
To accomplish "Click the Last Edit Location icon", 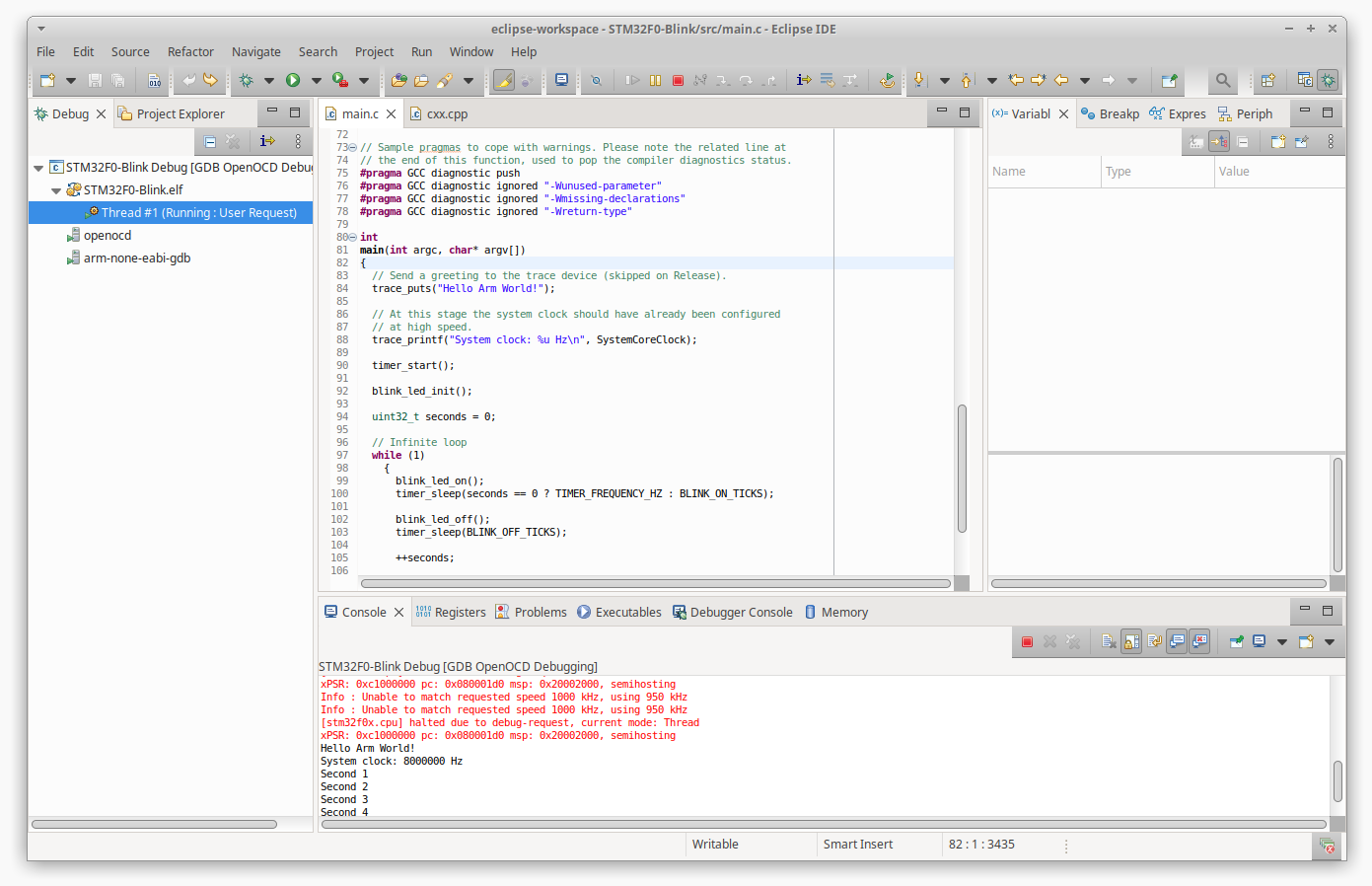I will tap(1015, 80).
